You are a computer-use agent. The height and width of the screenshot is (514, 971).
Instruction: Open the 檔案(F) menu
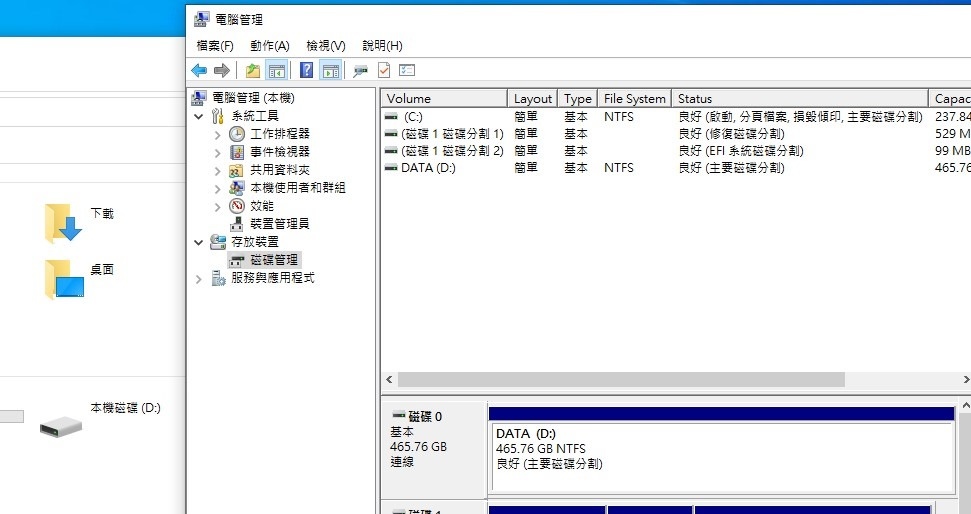point(215,46)
